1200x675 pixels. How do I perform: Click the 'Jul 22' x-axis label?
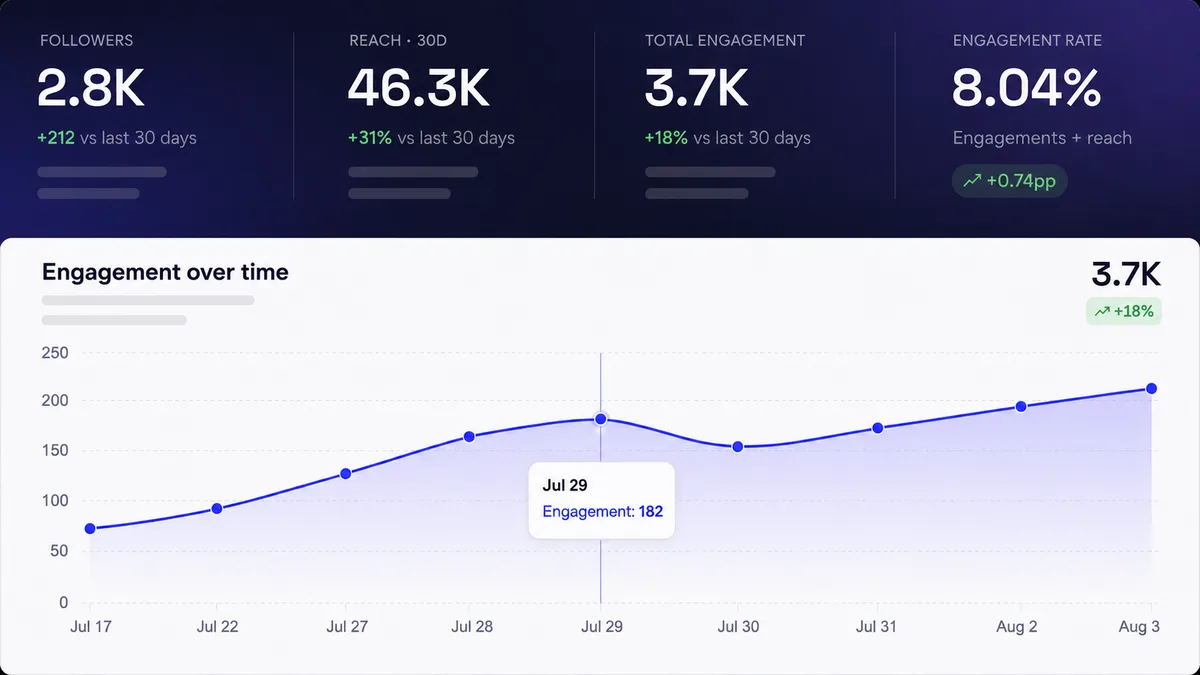(x=218, y=627)
